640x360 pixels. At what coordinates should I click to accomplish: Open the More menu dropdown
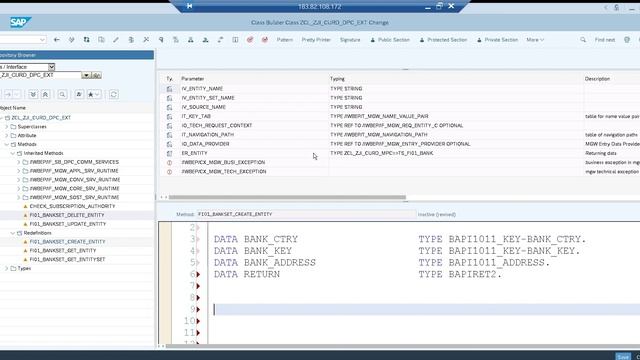tap(535, 40)
